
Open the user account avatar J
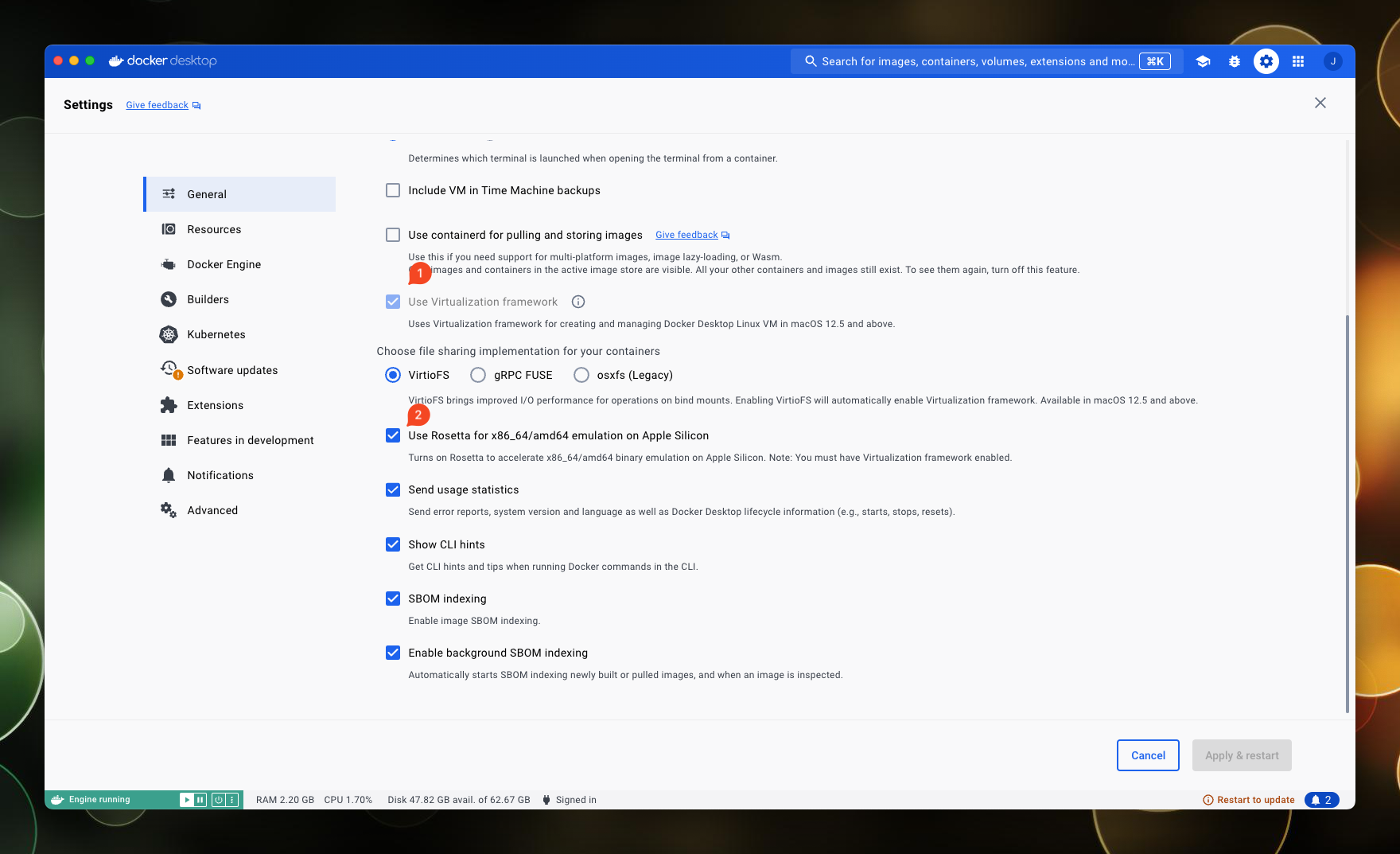pos(1333,61)
